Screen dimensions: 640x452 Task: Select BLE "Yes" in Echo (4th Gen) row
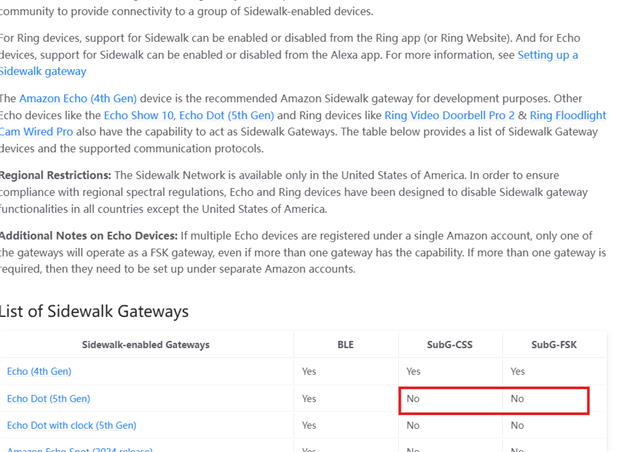pos(309,371)
